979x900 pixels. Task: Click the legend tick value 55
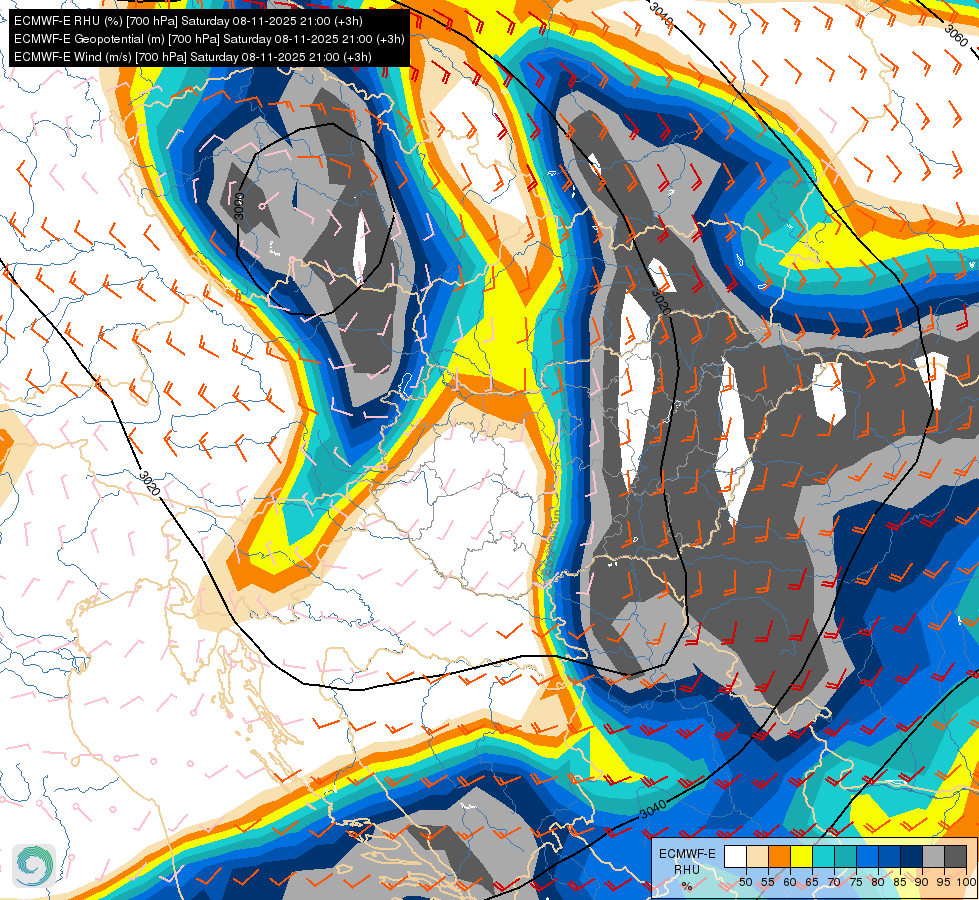768,882
